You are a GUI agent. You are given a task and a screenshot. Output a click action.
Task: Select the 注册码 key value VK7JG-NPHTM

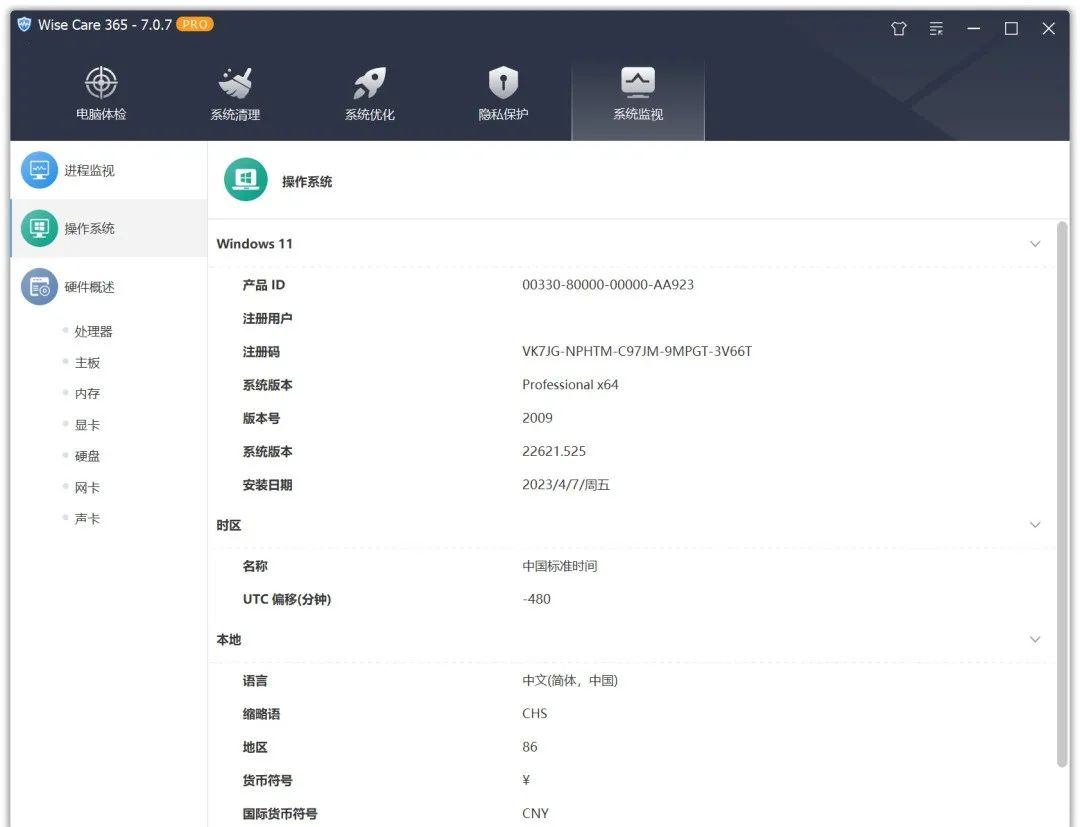636,351
